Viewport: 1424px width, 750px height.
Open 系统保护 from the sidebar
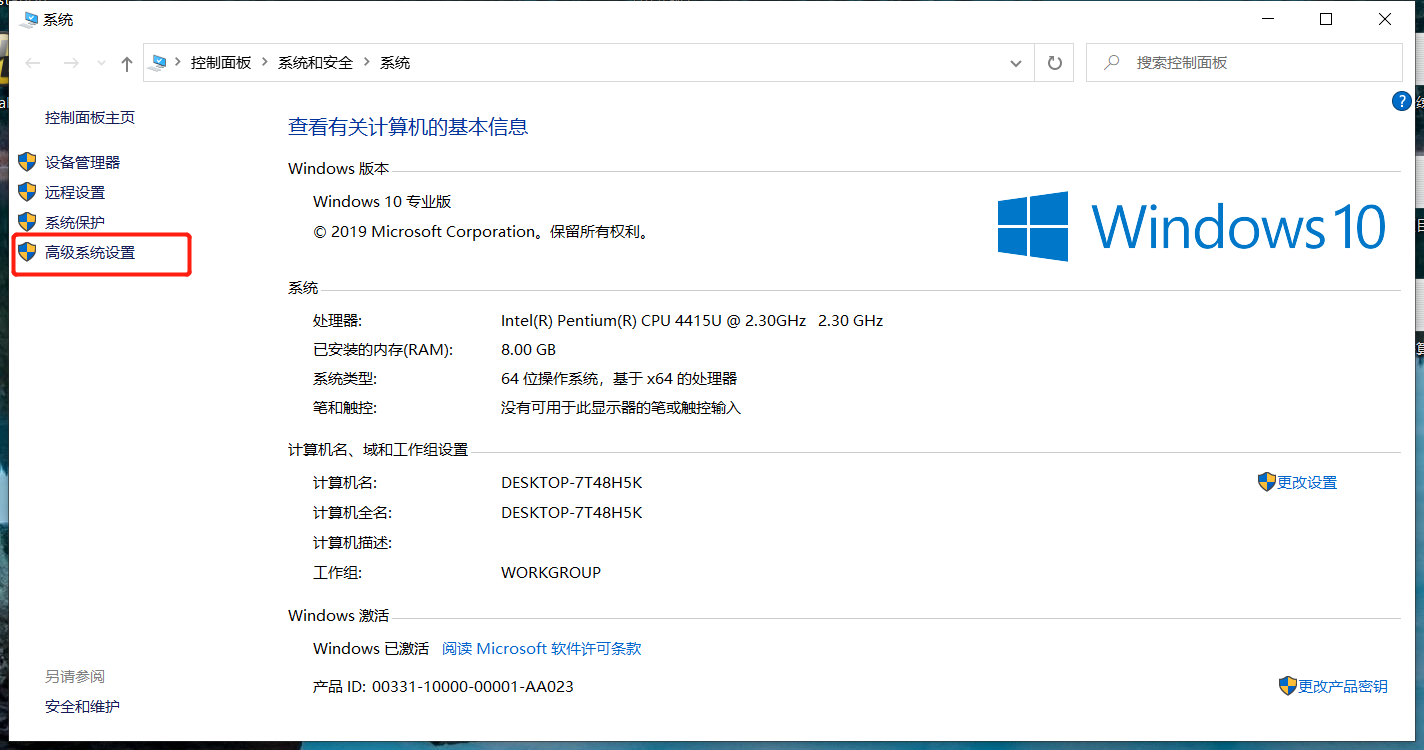pos(75,222)
